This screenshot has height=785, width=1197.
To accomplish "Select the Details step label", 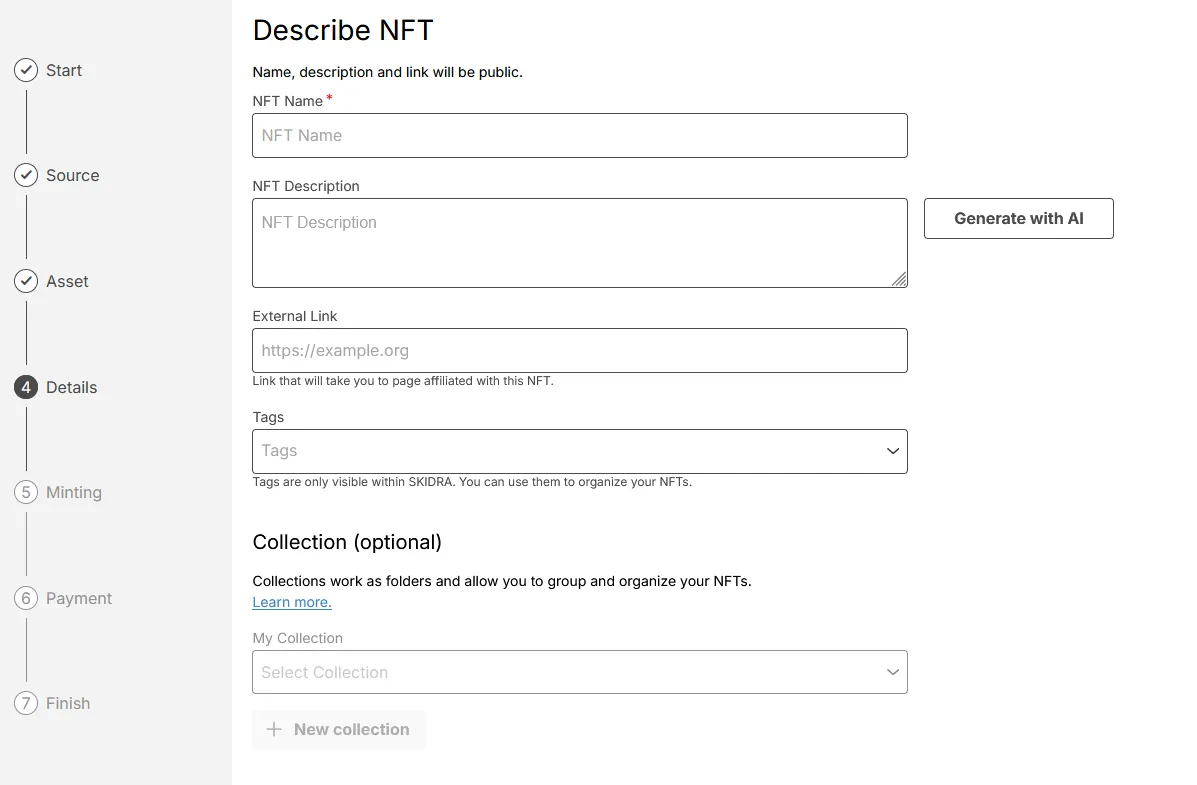I will tap(72, 387).
